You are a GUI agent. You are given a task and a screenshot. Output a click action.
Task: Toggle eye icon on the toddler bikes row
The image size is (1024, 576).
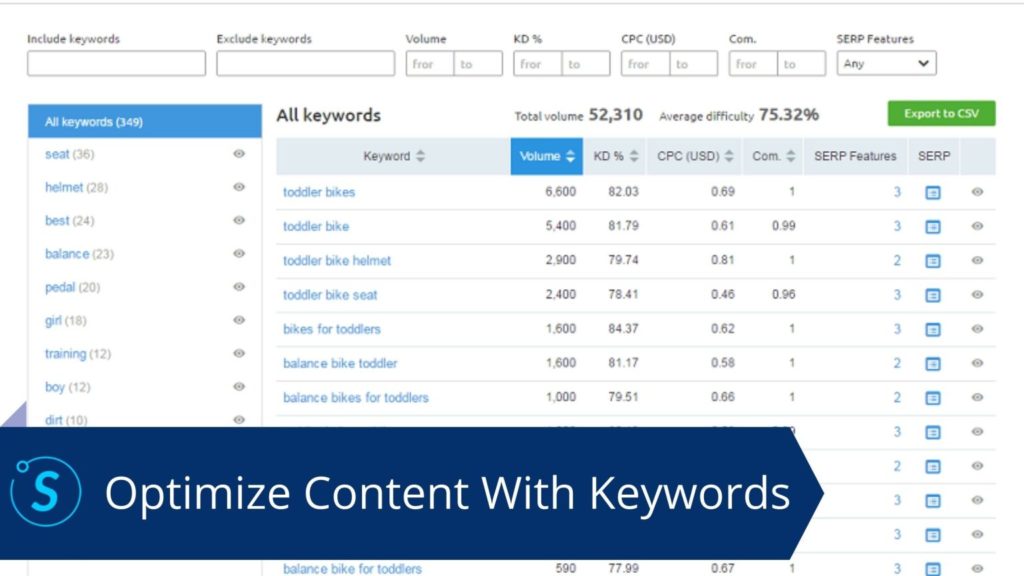tap(977, 192)
